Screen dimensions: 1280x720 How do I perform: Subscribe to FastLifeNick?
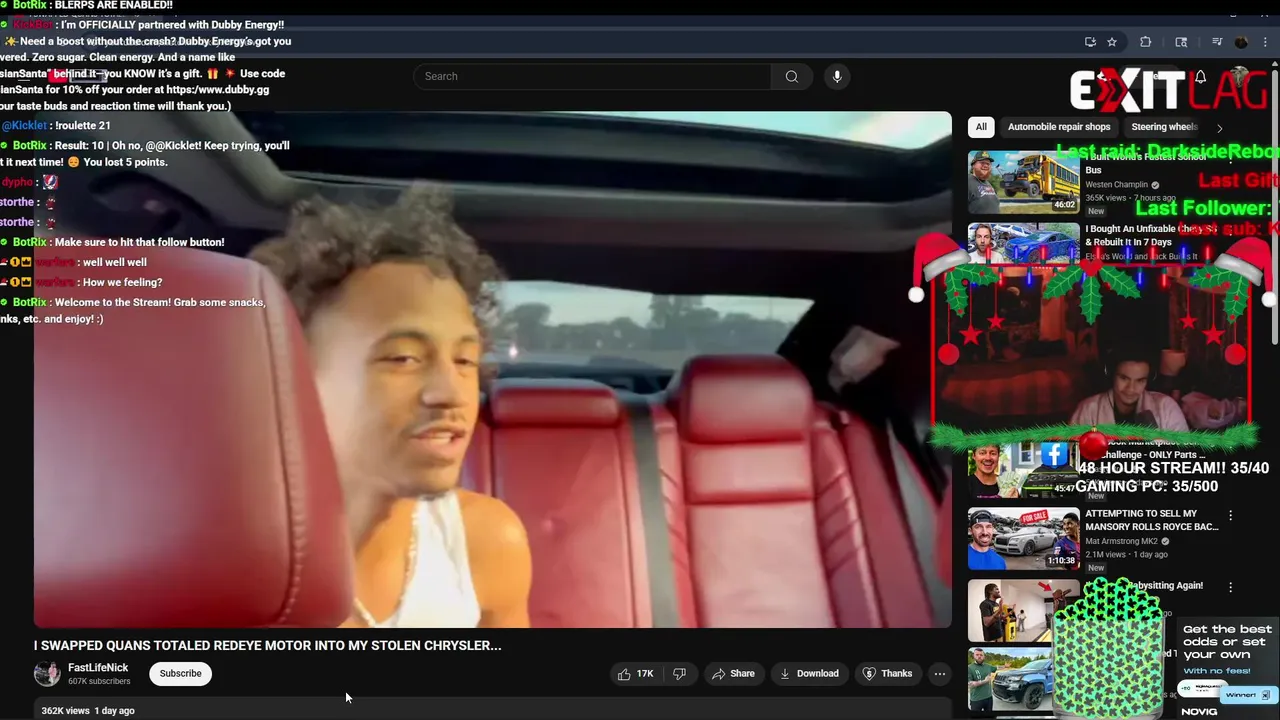tap(180, 674)
